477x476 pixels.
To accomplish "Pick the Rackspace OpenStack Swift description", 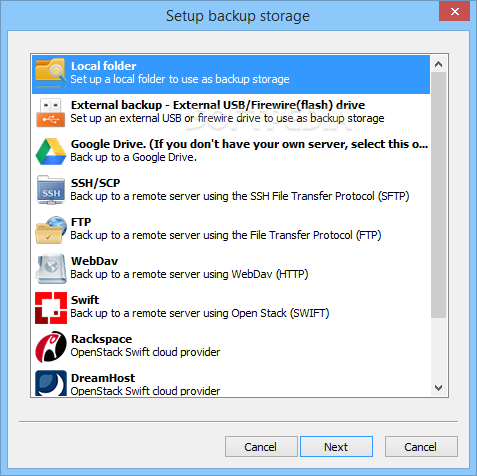I will [145, 352].
